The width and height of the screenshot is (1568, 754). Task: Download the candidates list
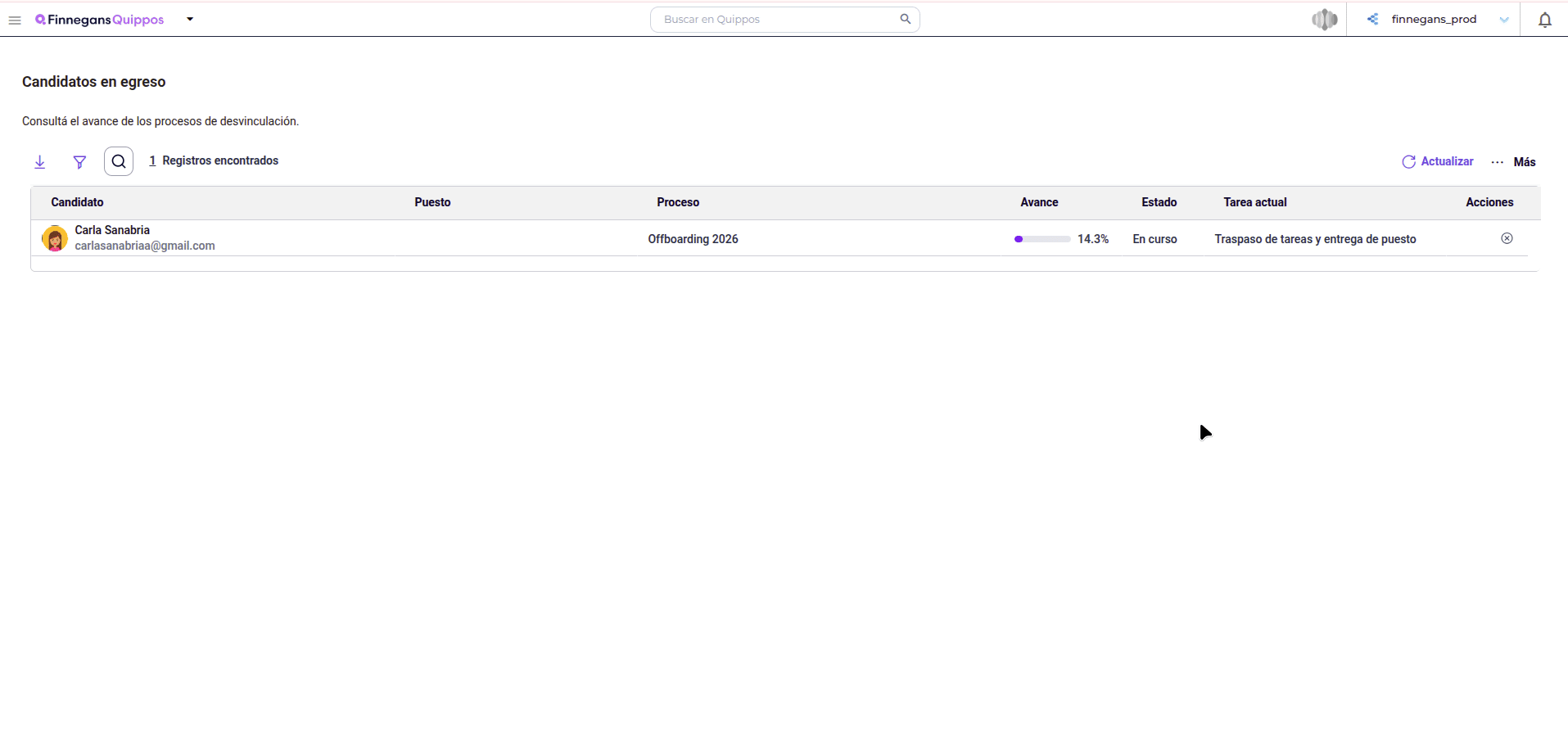point(40,162)
